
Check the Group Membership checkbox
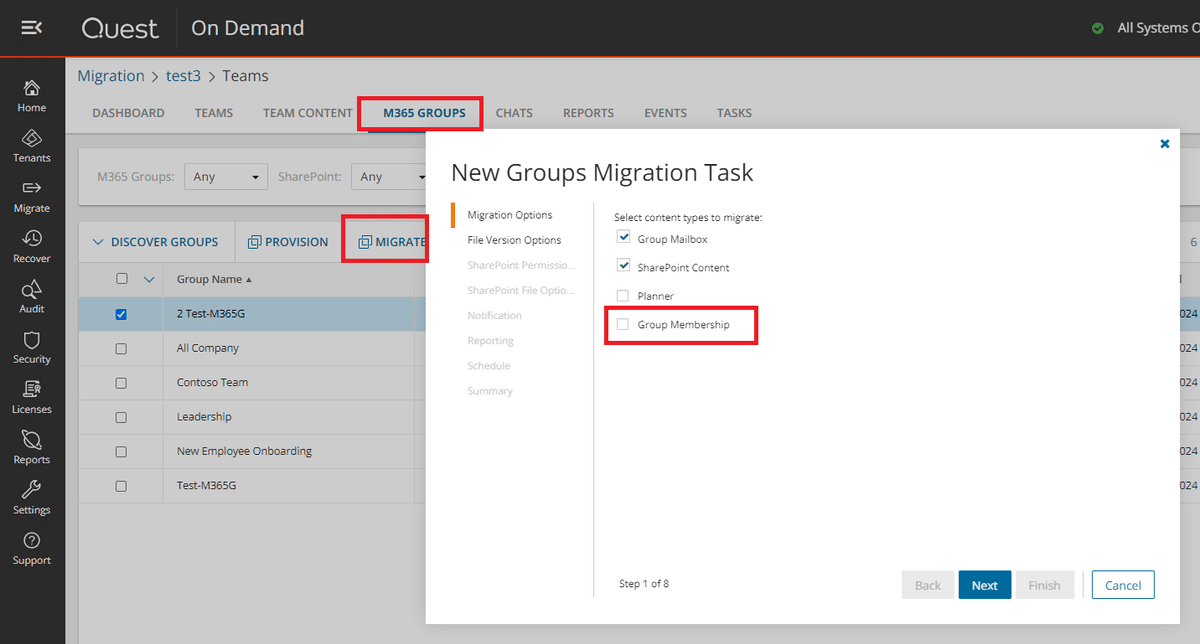(x=623, y=323)
